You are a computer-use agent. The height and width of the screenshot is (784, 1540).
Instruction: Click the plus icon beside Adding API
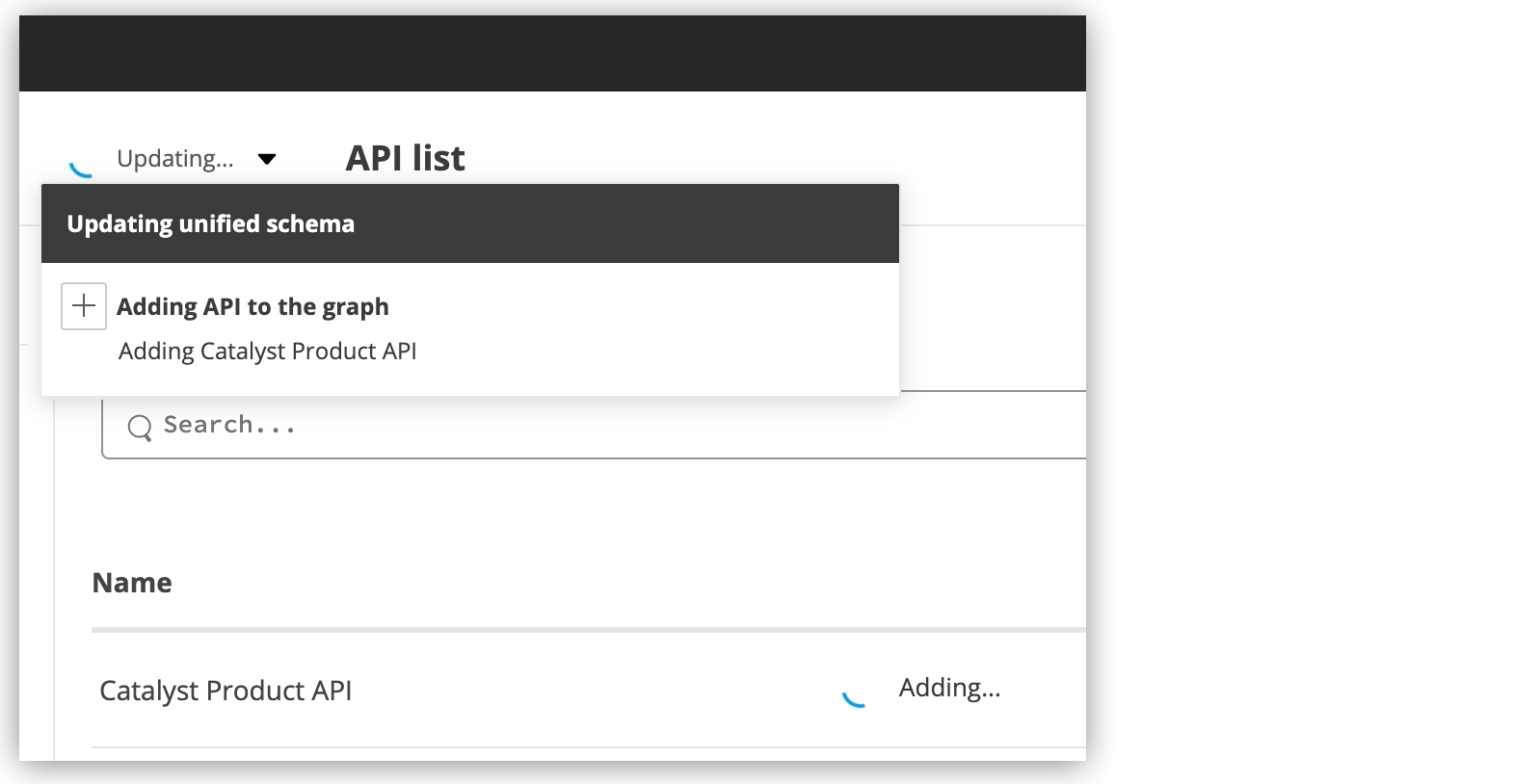point(83,305)
